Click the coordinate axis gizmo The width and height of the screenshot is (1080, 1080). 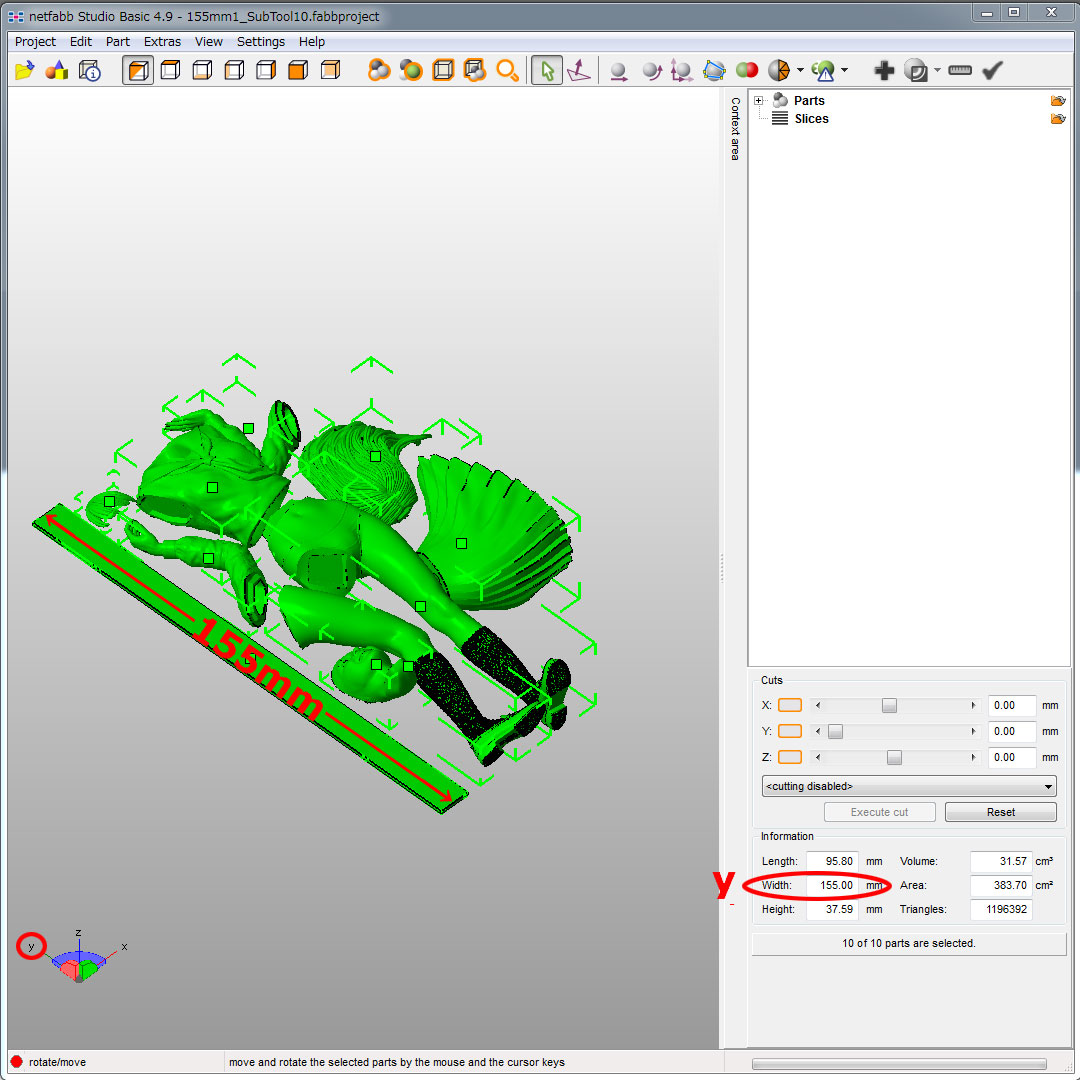79,957
